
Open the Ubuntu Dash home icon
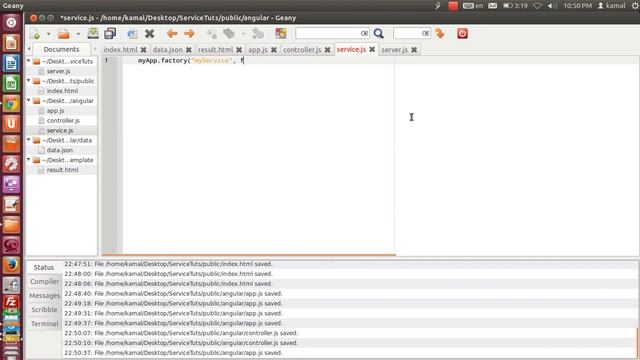[11, 22]
